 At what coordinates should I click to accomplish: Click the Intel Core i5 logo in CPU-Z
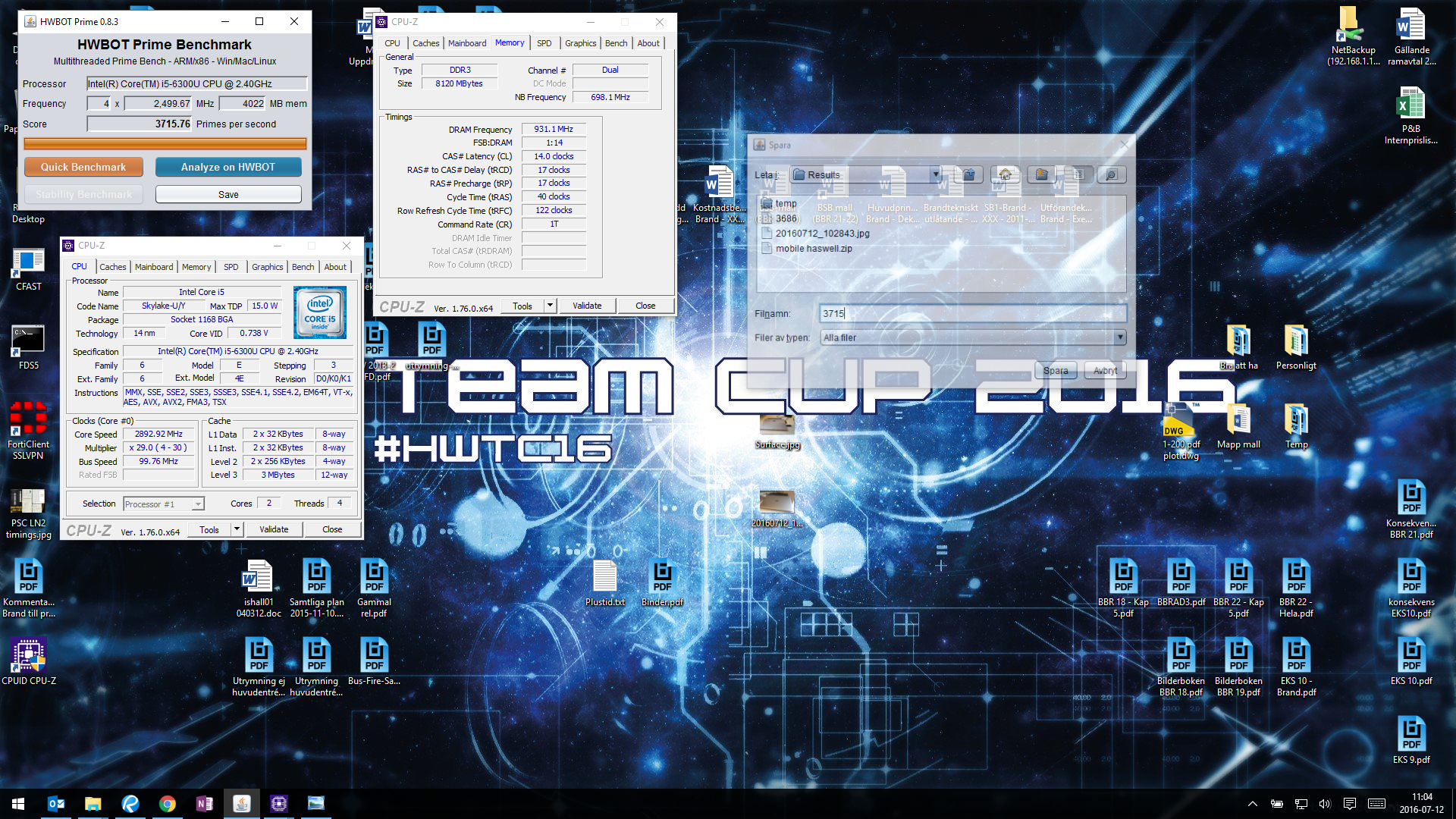point(320,312)
